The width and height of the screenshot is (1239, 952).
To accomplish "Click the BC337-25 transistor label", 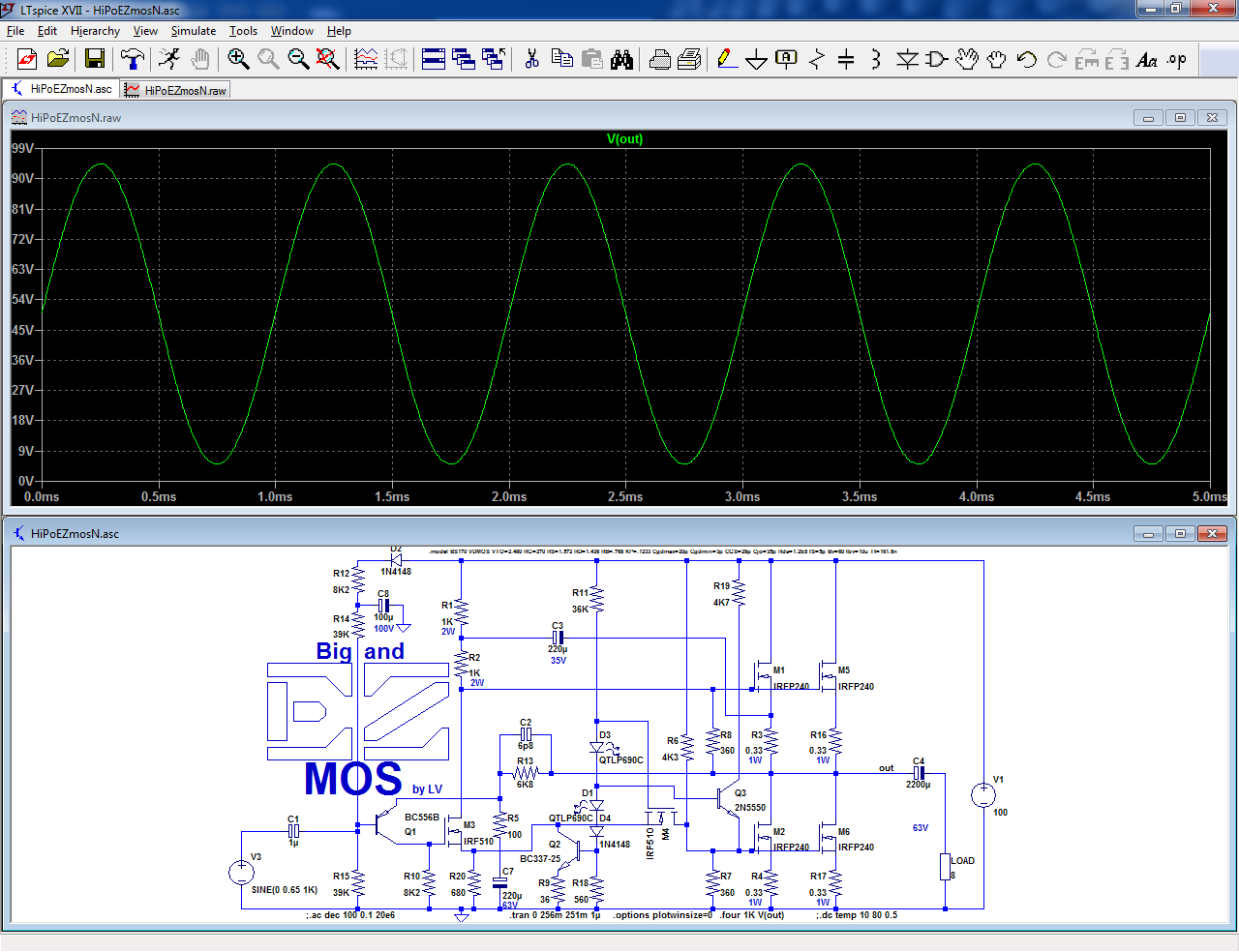I will 540,859.
